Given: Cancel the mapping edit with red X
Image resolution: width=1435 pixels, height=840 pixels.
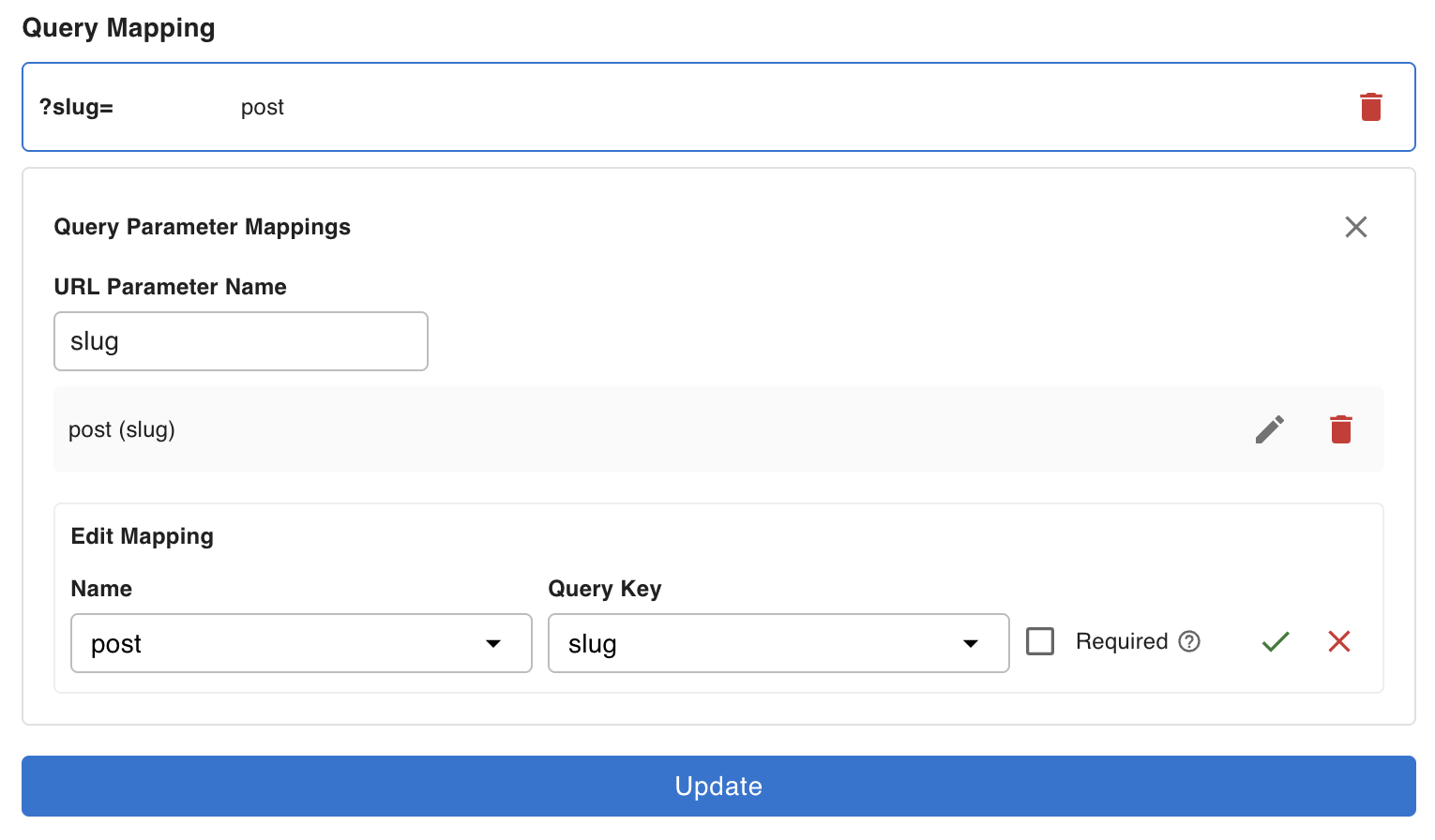Looking at the screenshot, I should (x=1338, y=641).
